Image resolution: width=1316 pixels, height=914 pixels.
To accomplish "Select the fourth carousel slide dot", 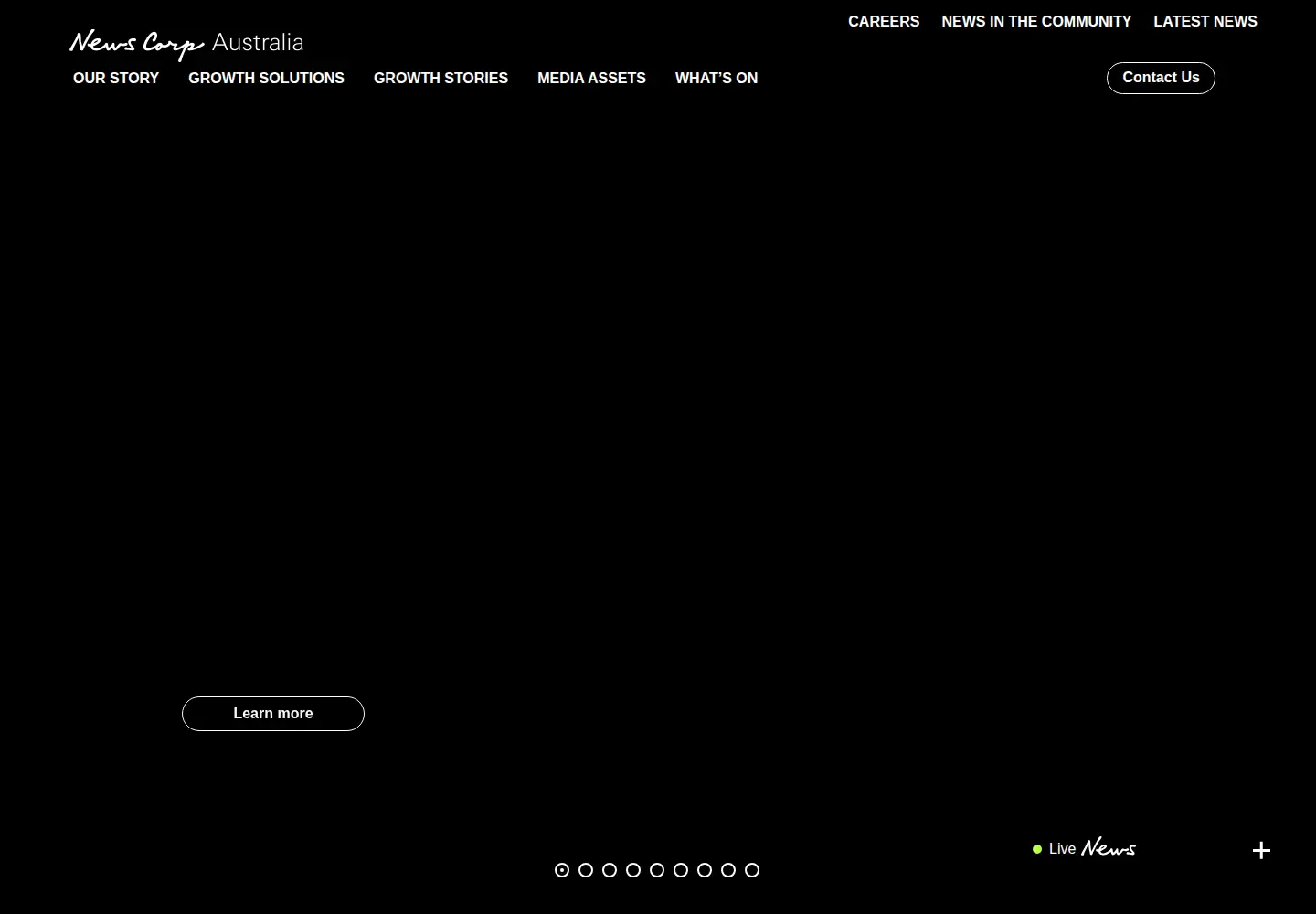I will click(x=633, y=870).
